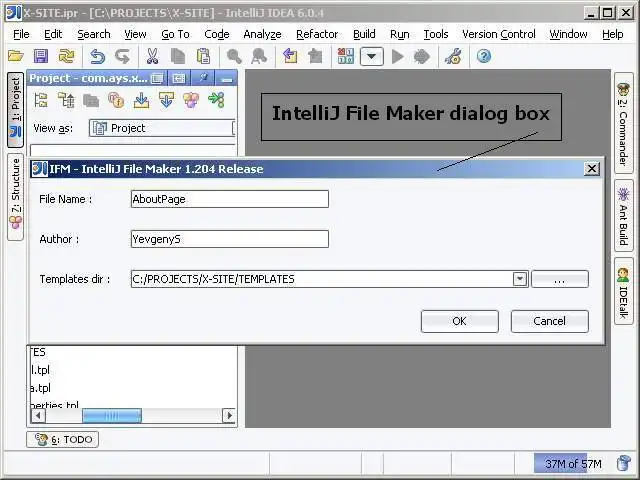Toggle pin on Project panel

(x=203, y=78)
